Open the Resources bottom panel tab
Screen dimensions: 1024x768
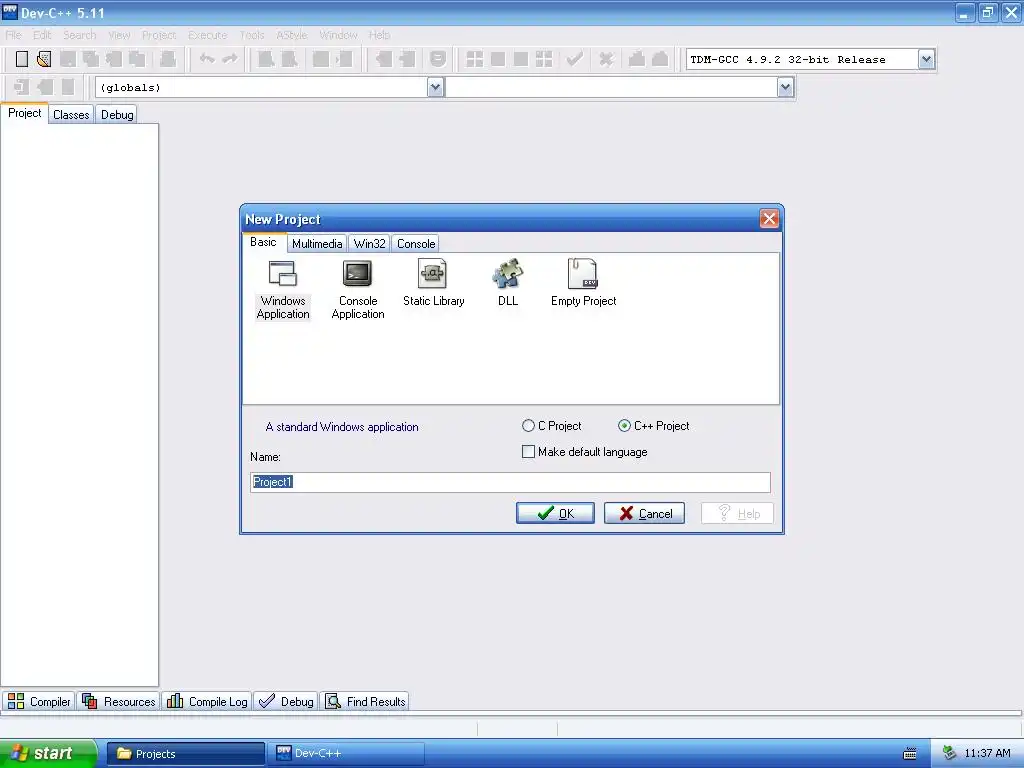[119, 701]
